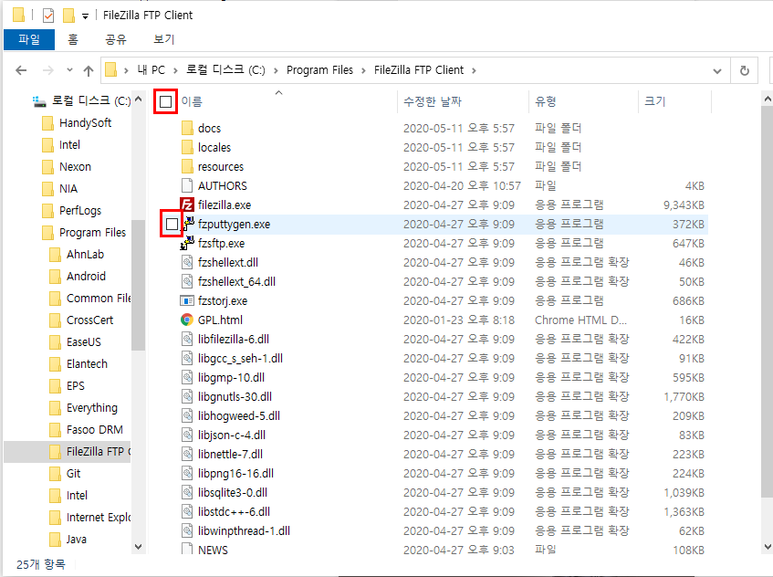
Task: Click the folder tree scrollbar down arrow
Action: (139, 546)
